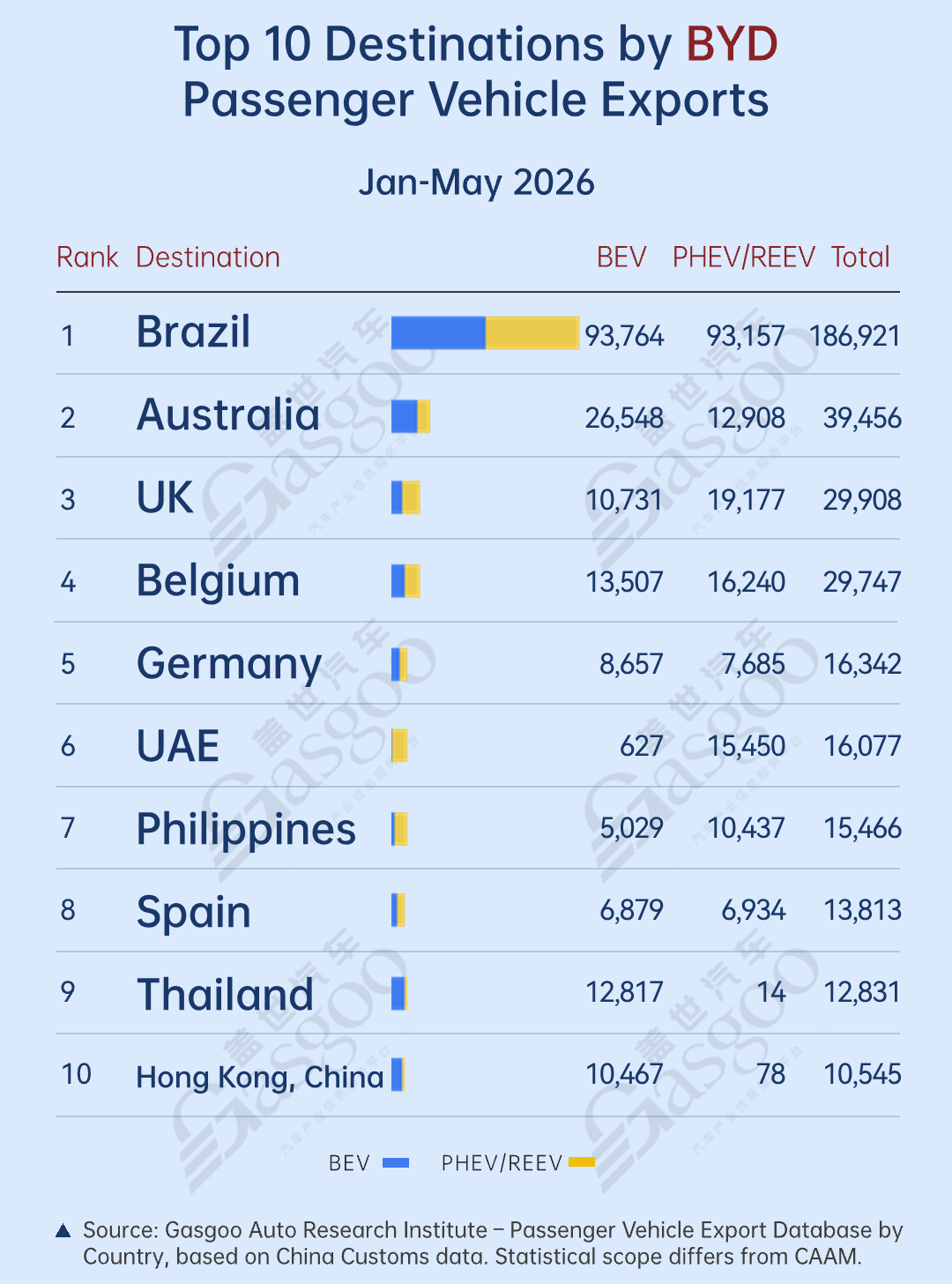The width and height of the screenshot is (952, 1284).
Task: Select the Australia row bar
Action: click(x=411, y=415)
